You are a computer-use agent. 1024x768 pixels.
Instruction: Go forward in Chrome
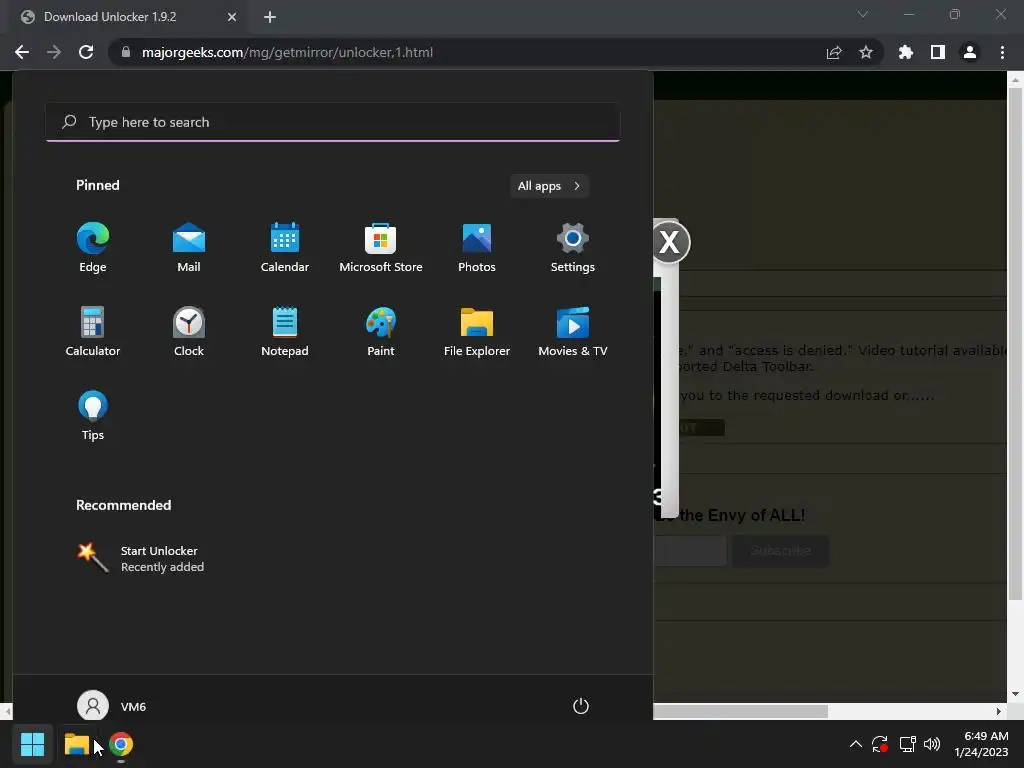[x=54, y=52]
